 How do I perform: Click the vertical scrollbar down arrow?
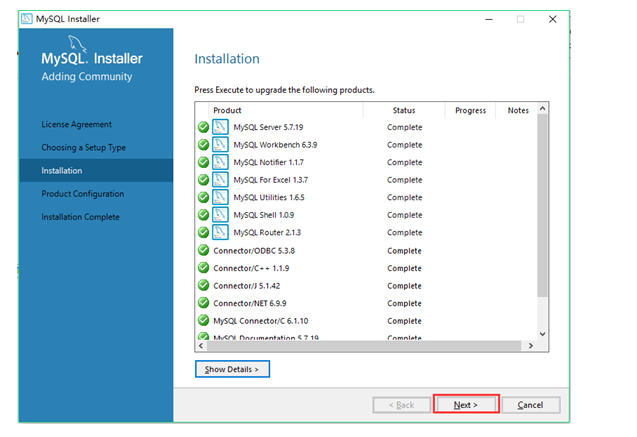(542, 334)
